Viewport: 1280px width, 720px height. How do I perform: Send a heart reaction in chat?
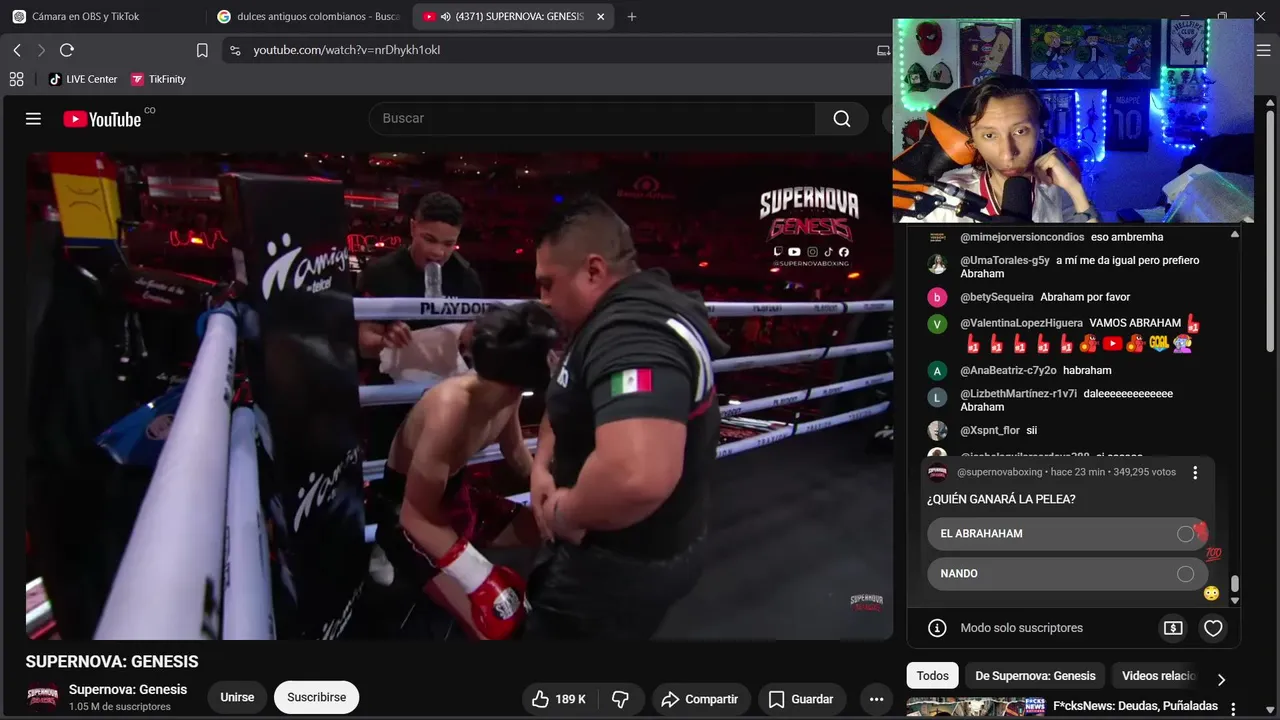coord(1213,628)
